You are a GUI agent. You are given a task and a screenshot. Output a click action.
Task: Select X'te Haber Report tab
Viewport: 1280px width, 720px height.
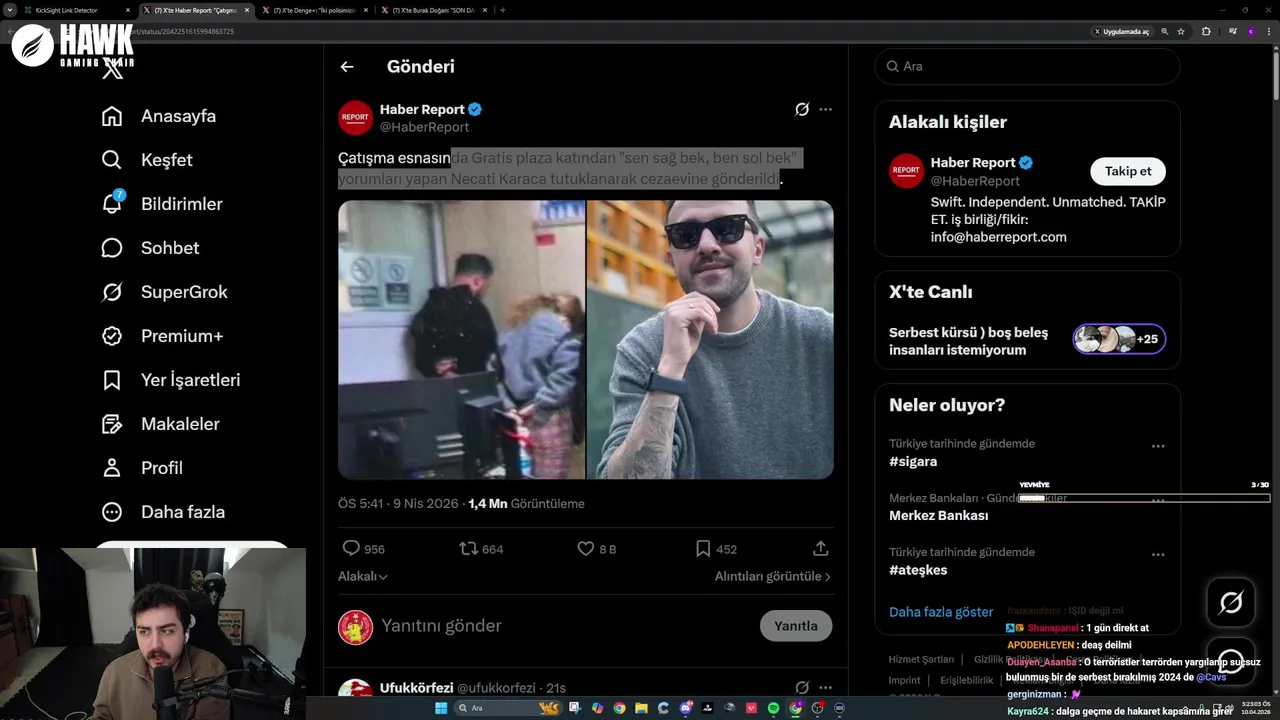point(196,10)
